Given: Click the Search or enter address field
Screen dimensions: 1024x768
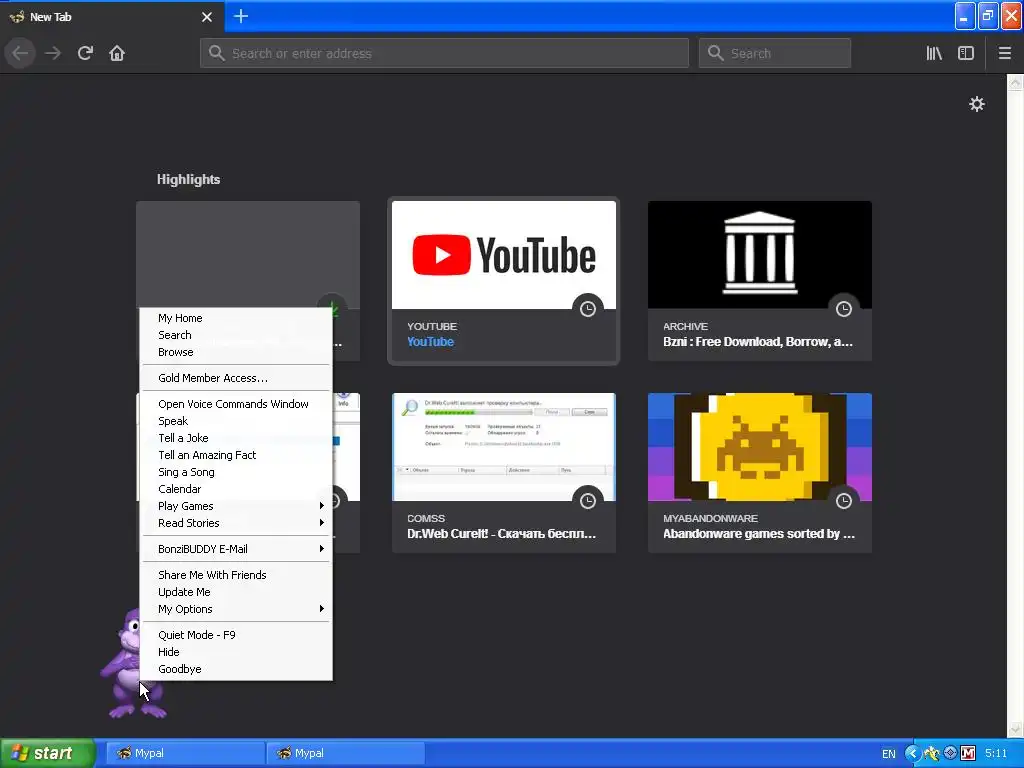Looking at the screenshot, I should [444, 53].
